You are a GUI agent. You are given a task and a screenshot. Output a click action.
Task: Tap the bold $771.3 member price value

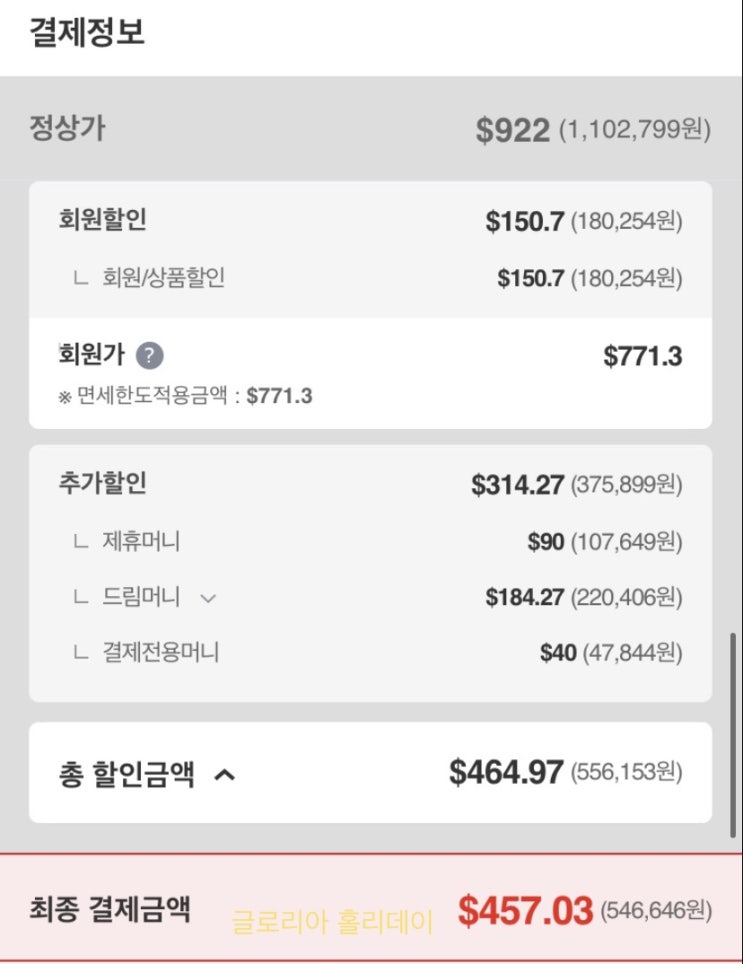[x=642, y=356]
